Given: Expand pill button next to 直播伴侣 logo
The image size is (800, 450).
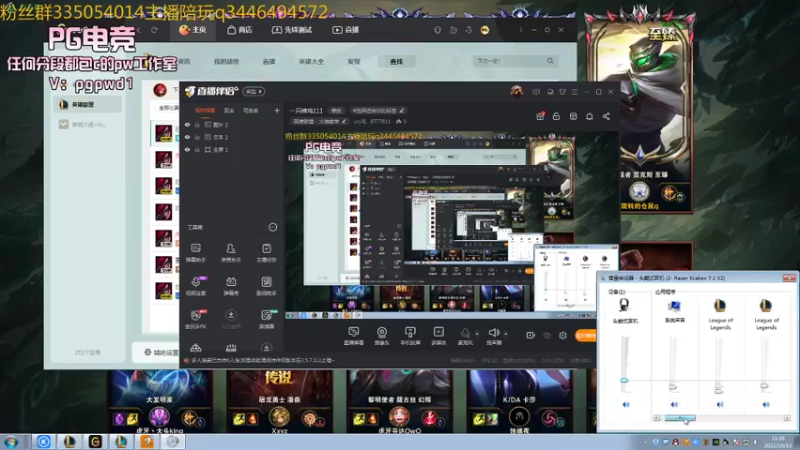Looking at the screenshot, I should 254,91.
